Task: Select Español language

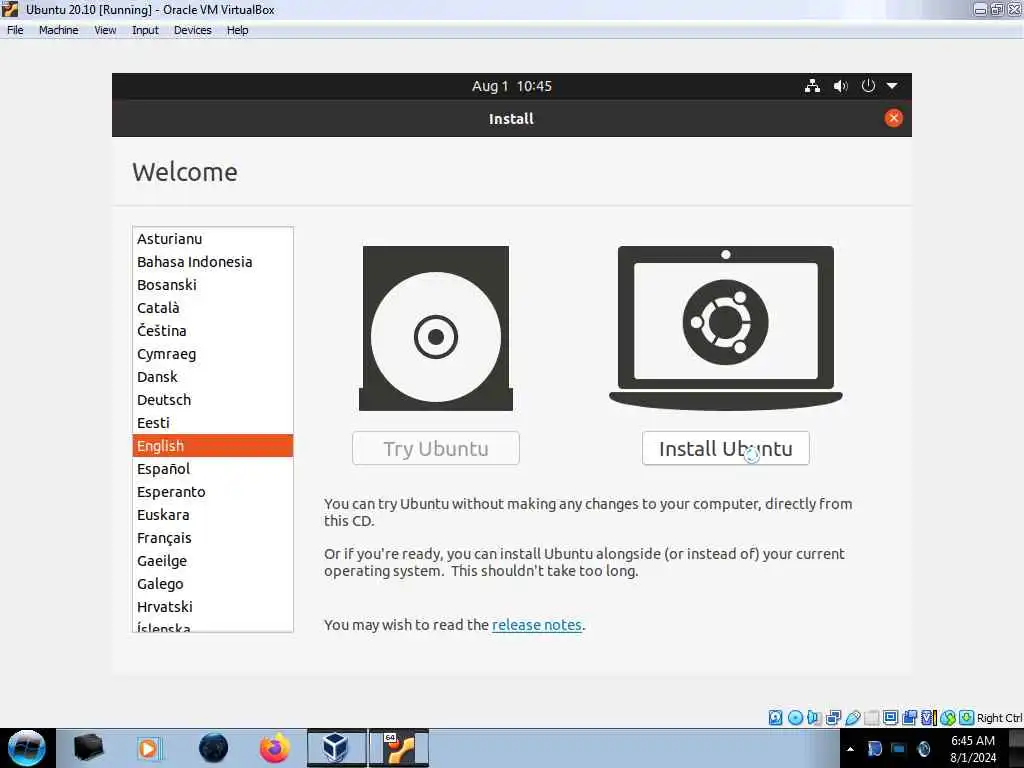Action: tap(213, 469)
